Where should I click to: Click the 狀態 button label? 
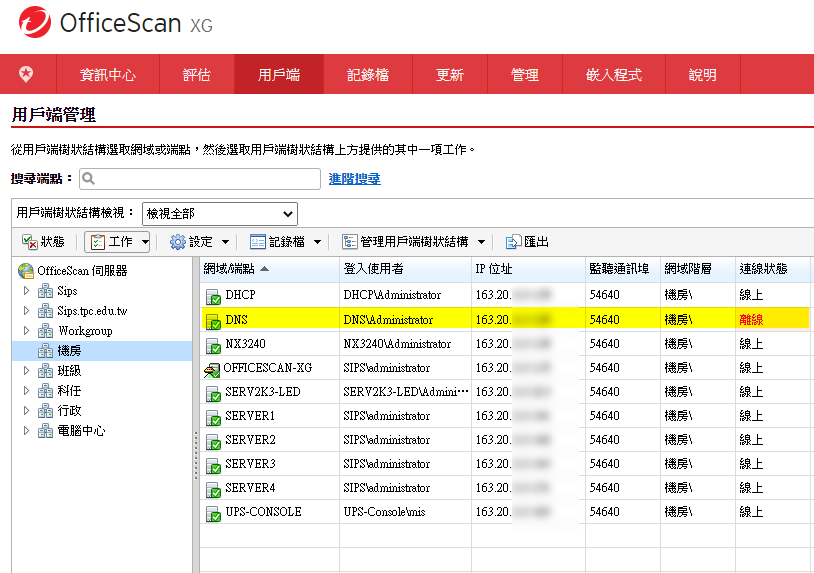tap(52, 242)
